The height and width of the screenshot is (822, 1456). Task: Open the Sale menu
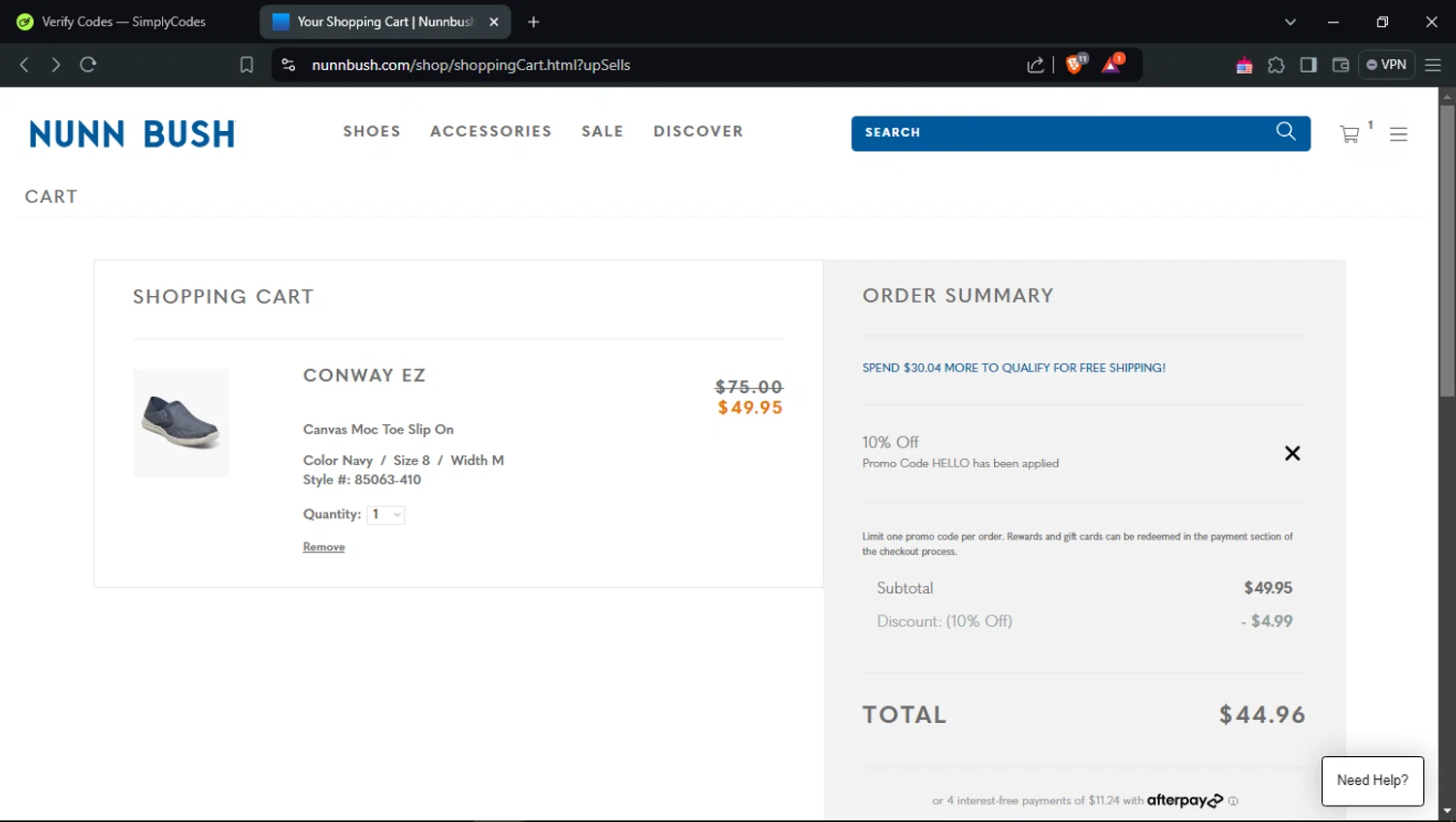coord(603,131)
